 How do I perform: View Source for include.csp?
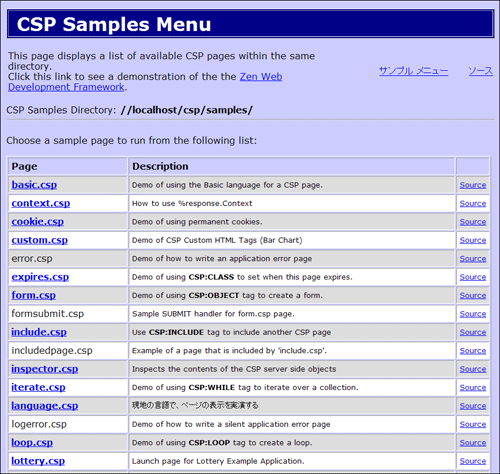coord(473,332)
